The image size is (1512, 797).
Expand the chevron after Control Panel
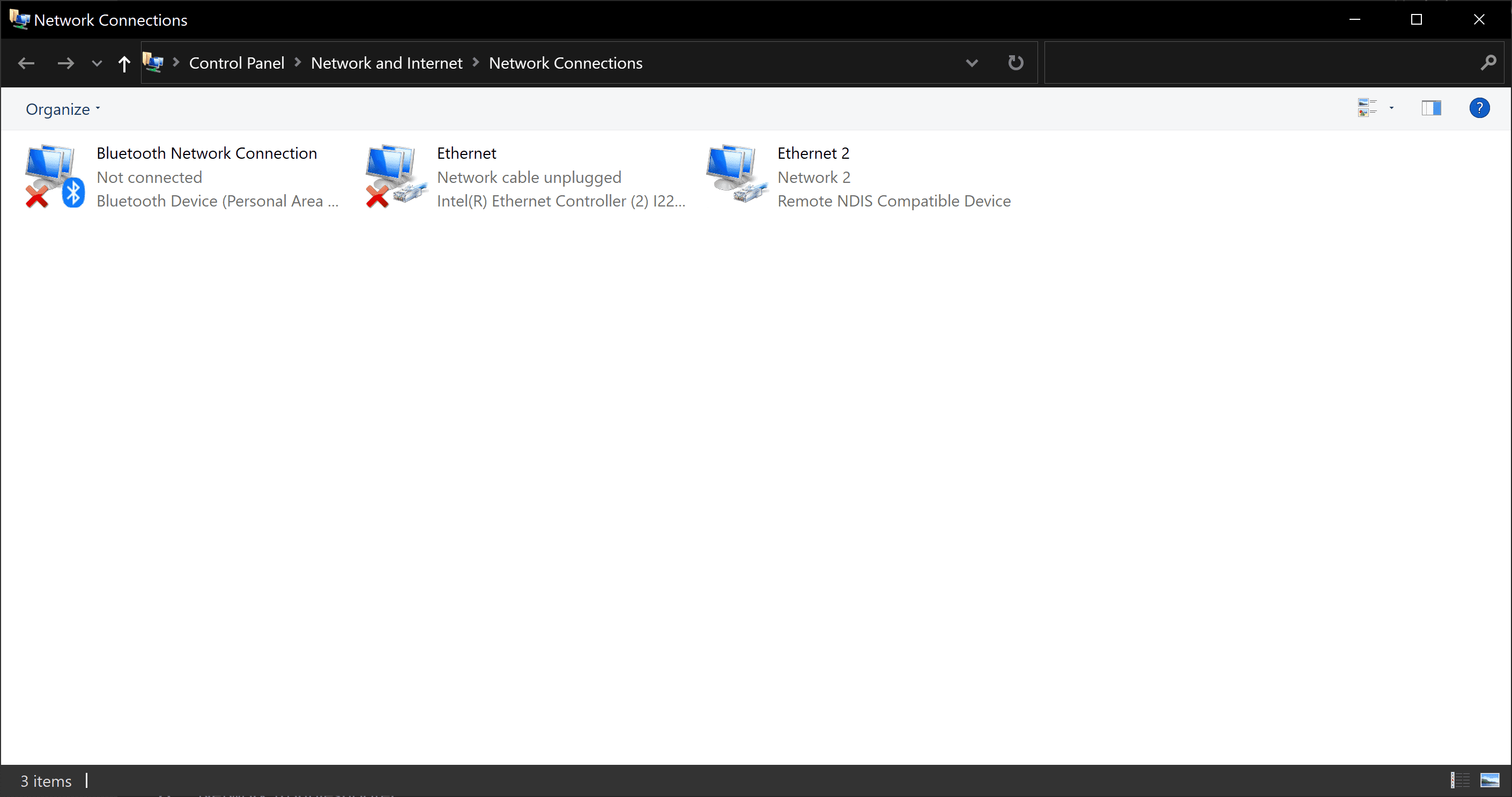pos(298,62)
